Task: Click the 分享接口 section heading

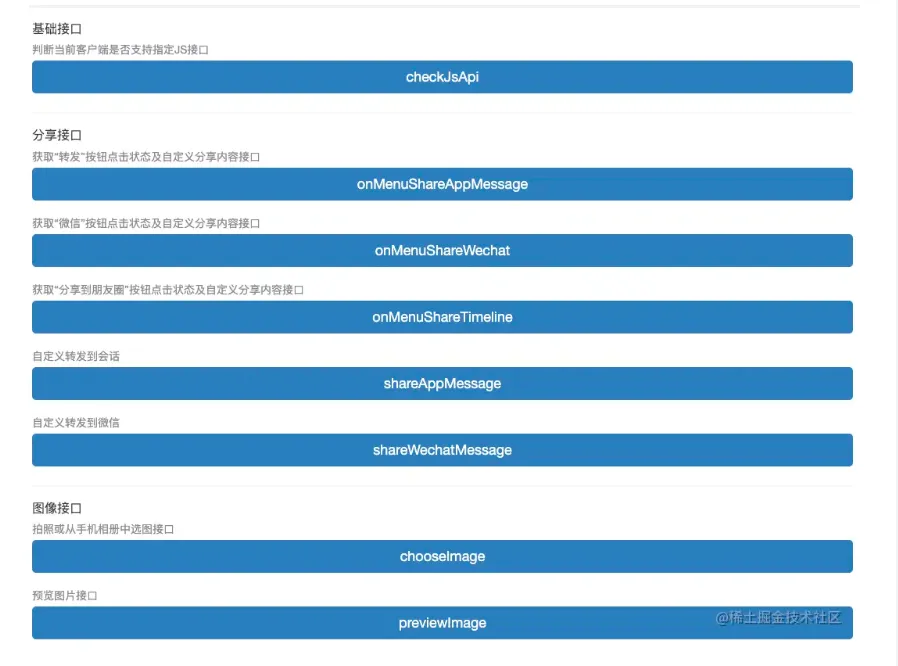Action: pos(57,135)
